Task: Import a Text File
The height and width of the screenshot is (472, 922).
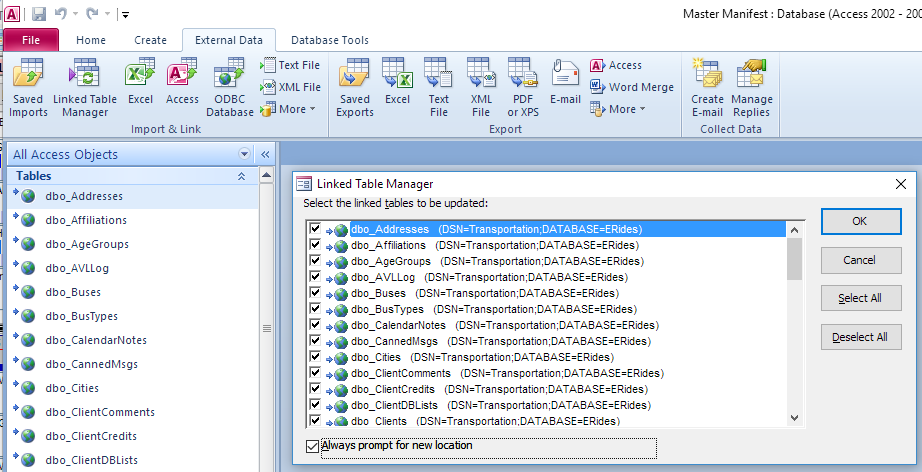Action: (290, 65)
